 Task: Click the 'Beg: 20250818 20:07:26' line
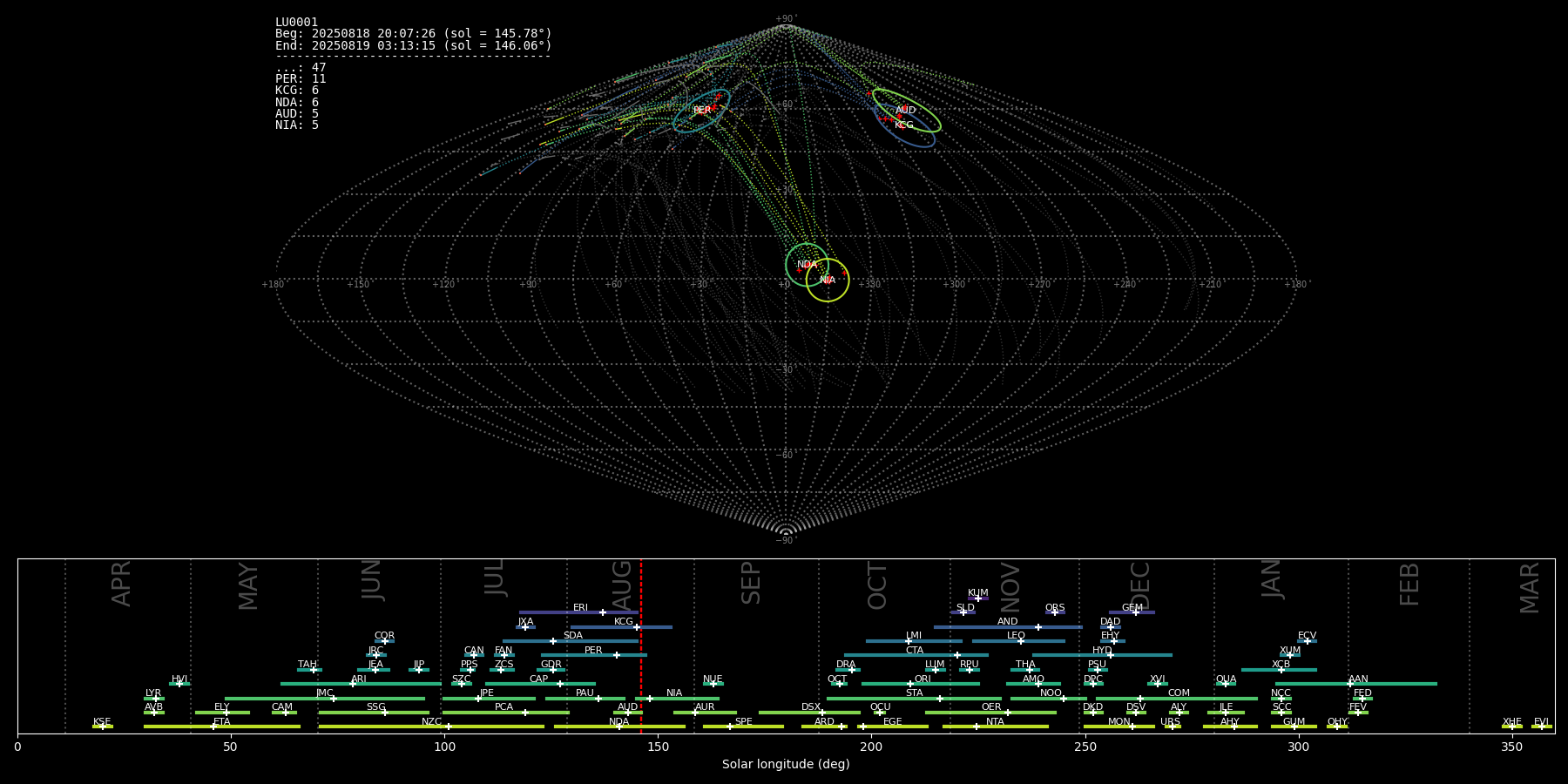[x=414, y=34]
